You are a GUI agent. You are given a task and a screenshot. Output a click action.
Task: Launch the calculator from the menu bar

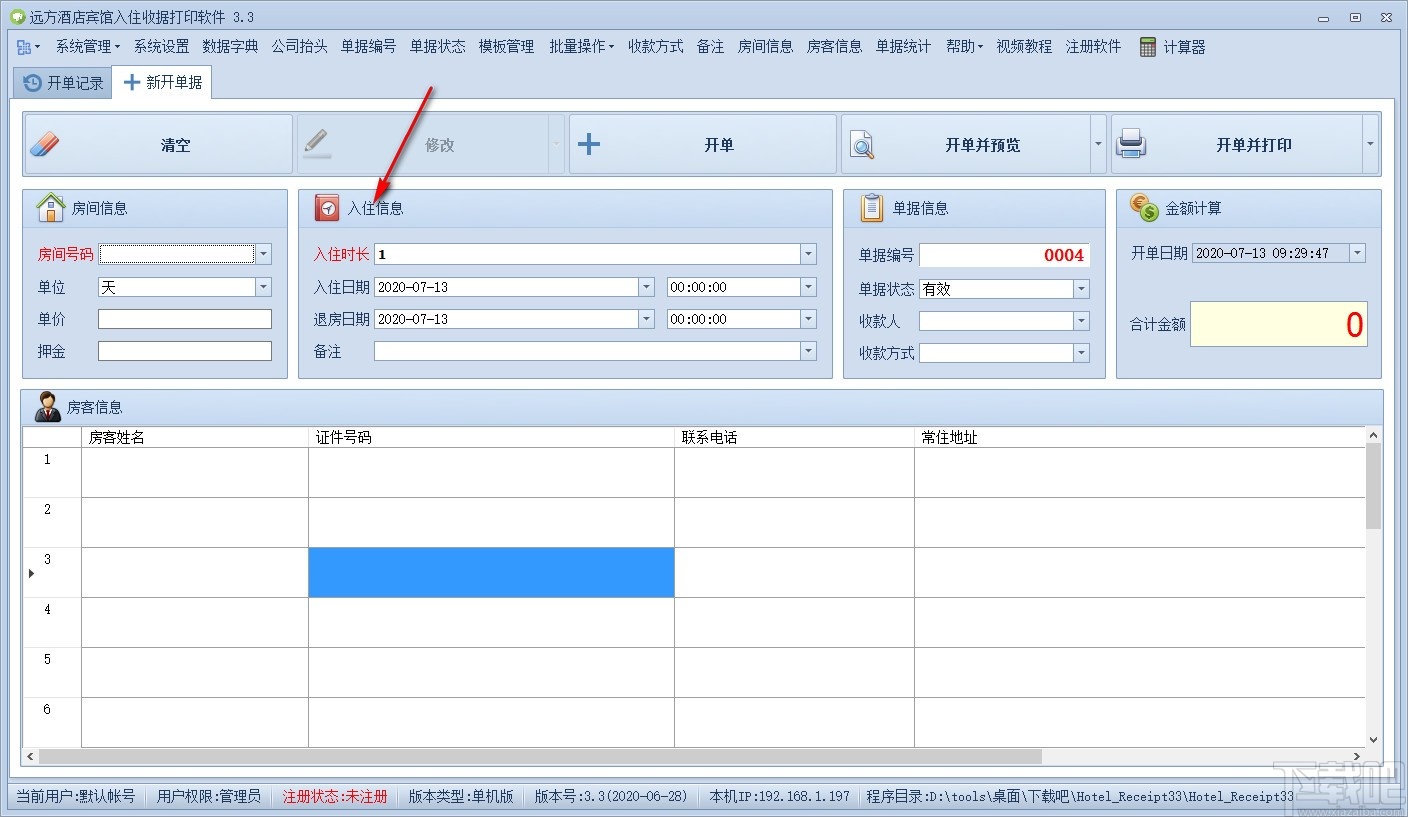pyautogui.click(x=1172, y=47)
